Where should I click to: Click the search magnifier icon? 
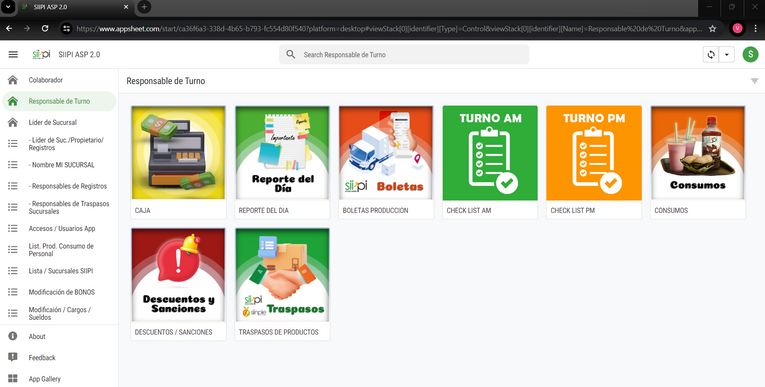291,54
